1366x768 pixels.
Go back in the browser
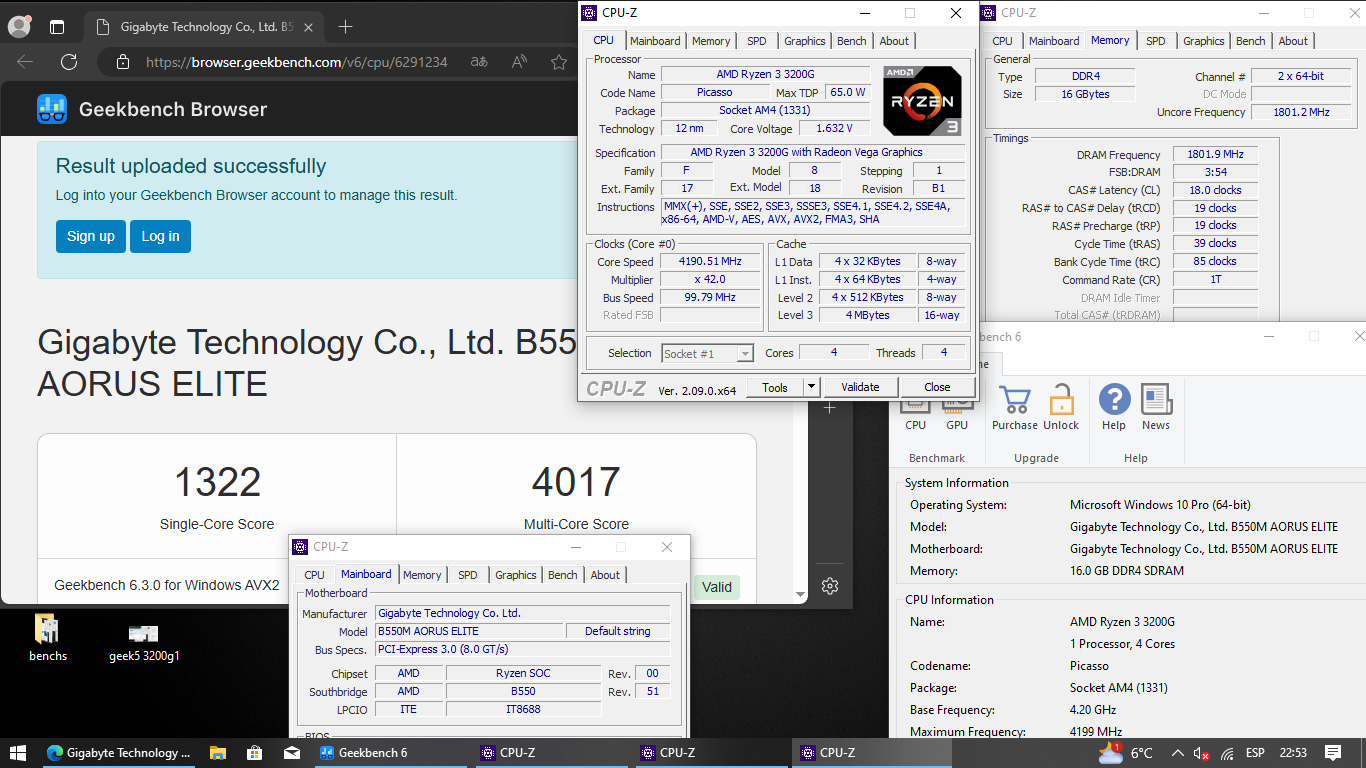coord(25,62)
